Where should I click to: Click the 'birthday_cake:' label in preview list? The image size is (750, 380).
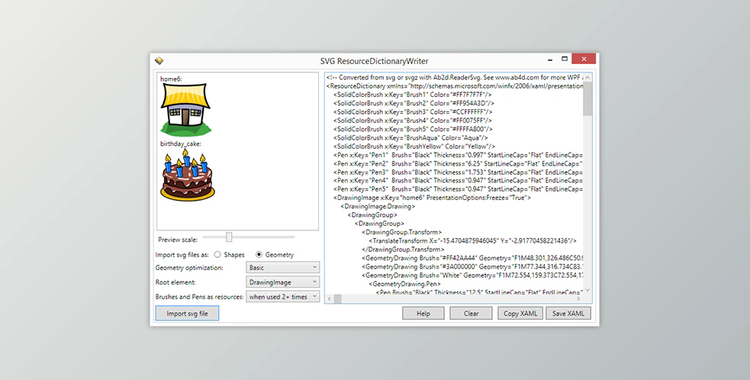coord(180,144)
